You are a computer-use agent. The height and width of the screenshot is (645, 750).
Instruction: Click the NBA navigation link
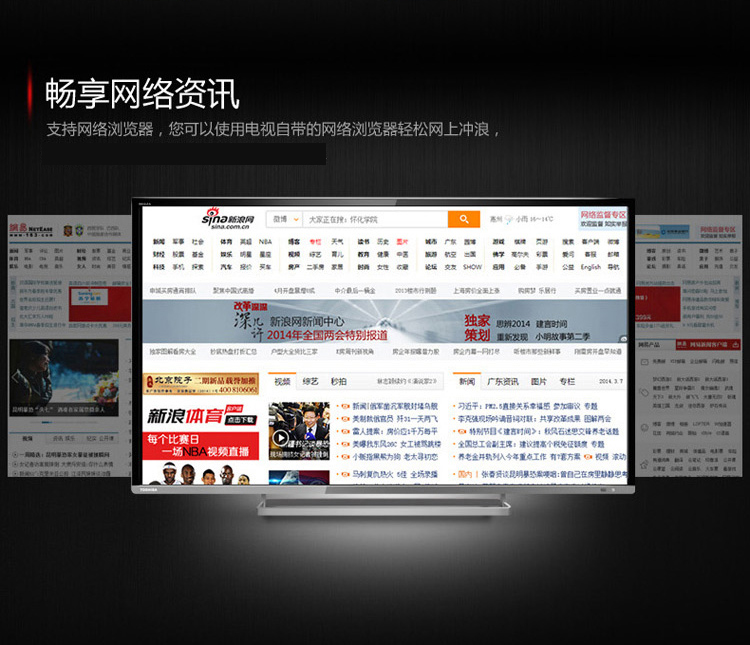[265, 242]
